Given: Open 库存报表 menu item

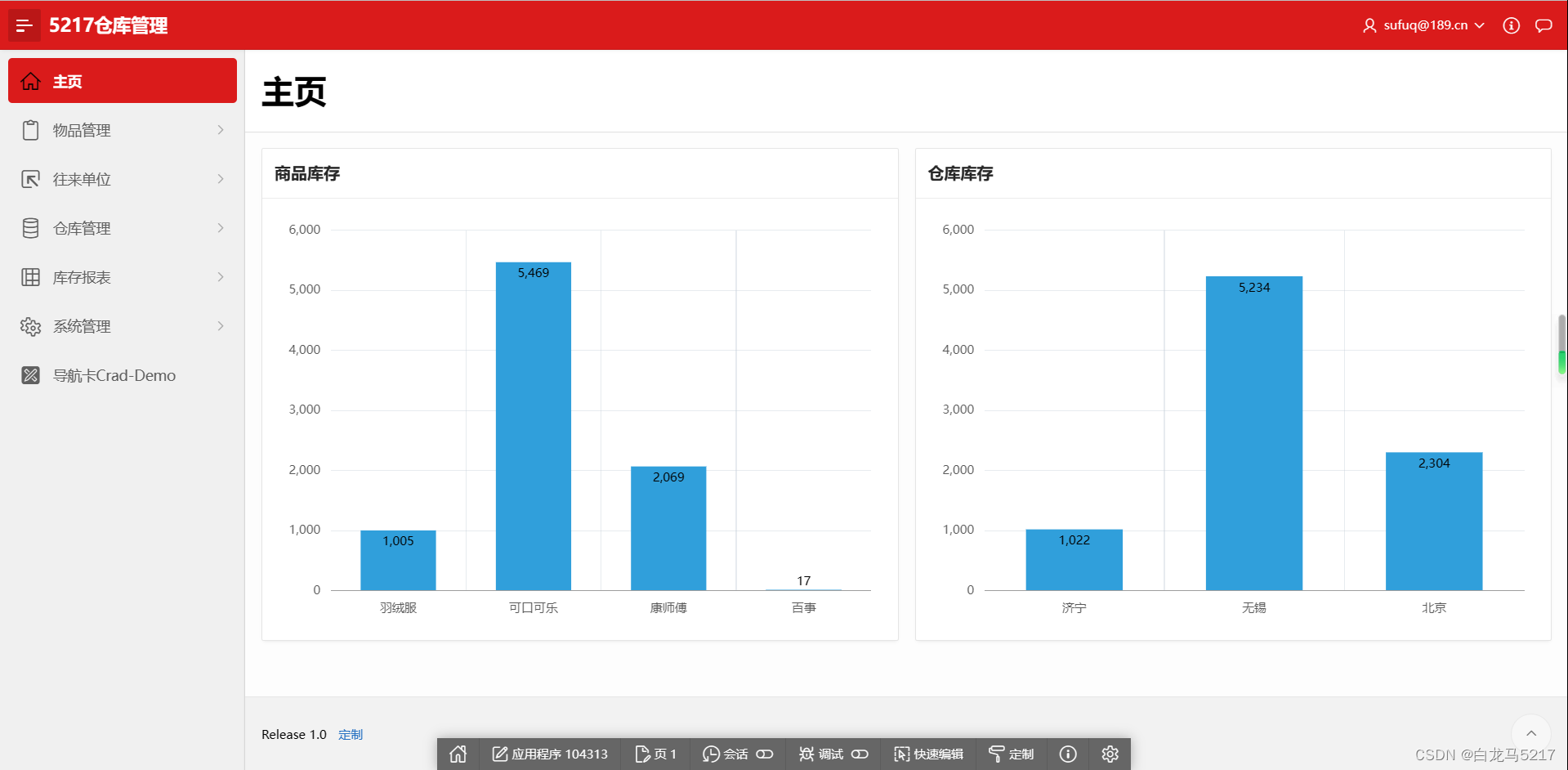Looking at the screenshot, I should point(123,277).
